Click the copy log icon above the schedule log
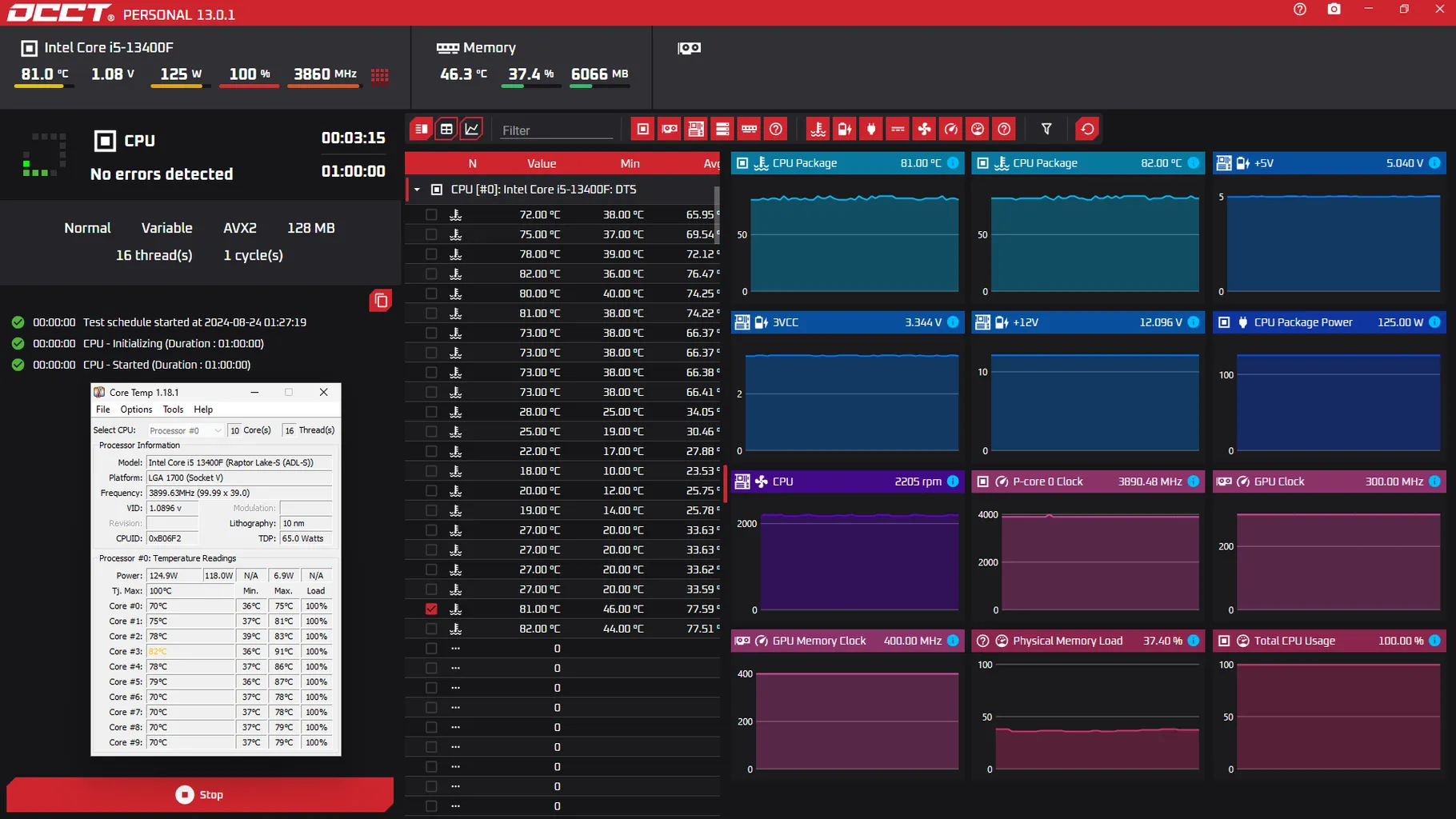The image size is (1456, 819). 381,301
